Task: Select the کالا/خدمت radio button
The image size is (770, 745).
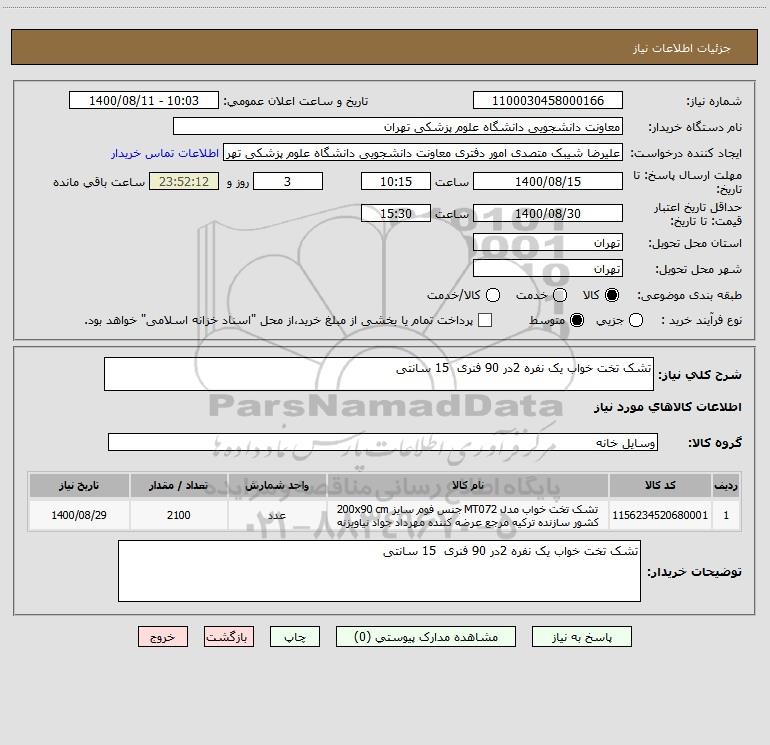Action: click(x=493, y=295)
